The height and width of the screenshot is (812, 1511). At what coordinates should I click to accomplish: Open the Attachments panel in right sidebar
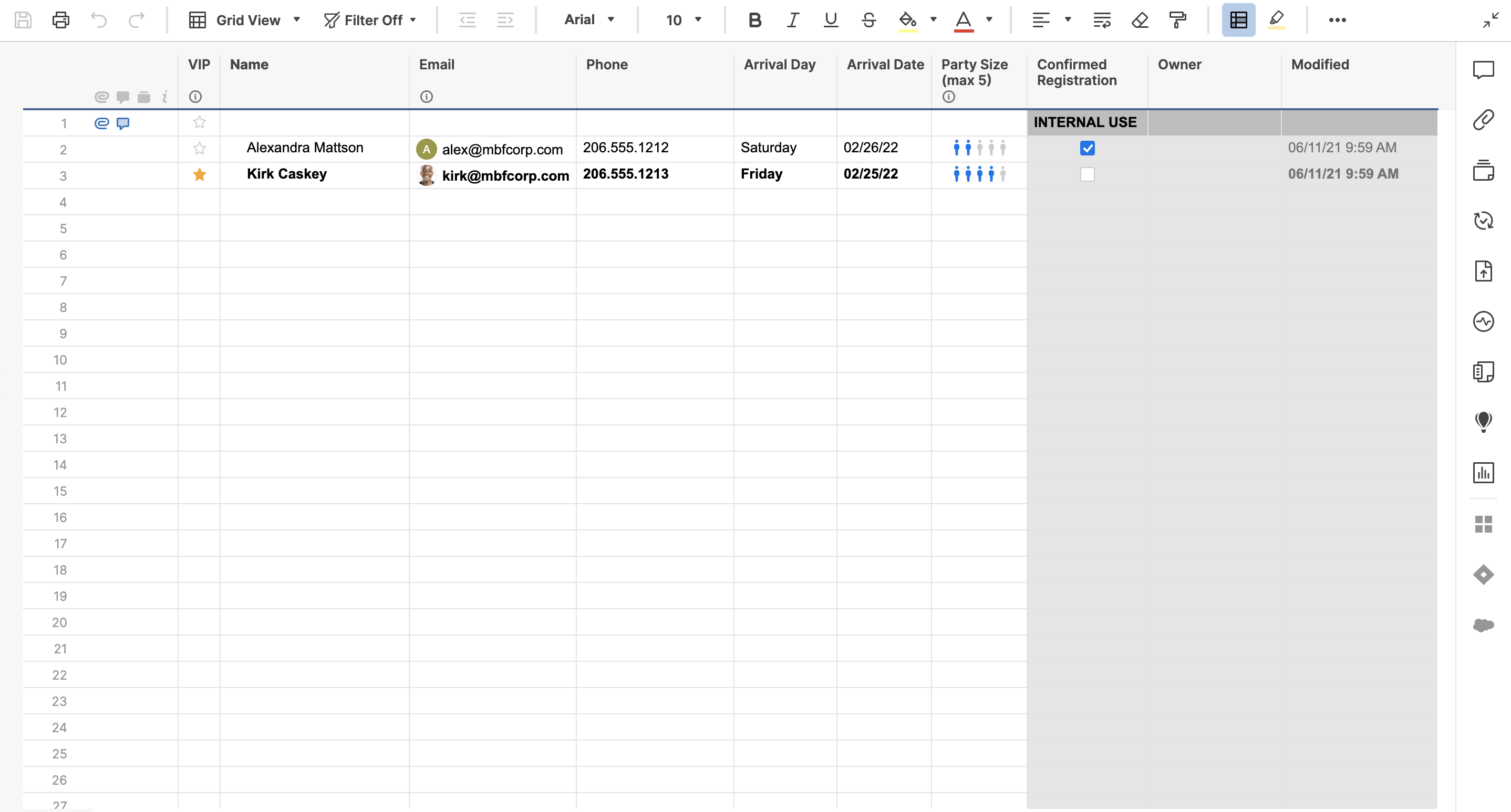coord(1483,120)
